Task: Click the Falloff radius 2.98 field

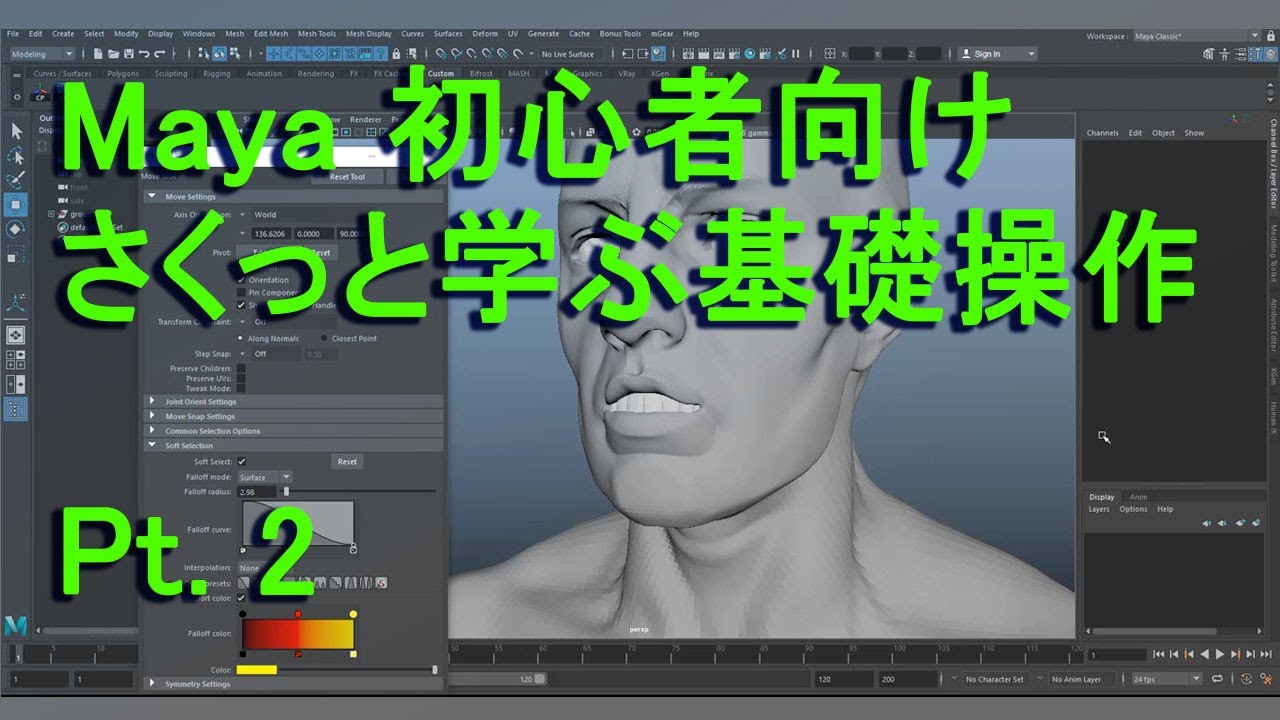Action: click(x=259, y=491)
